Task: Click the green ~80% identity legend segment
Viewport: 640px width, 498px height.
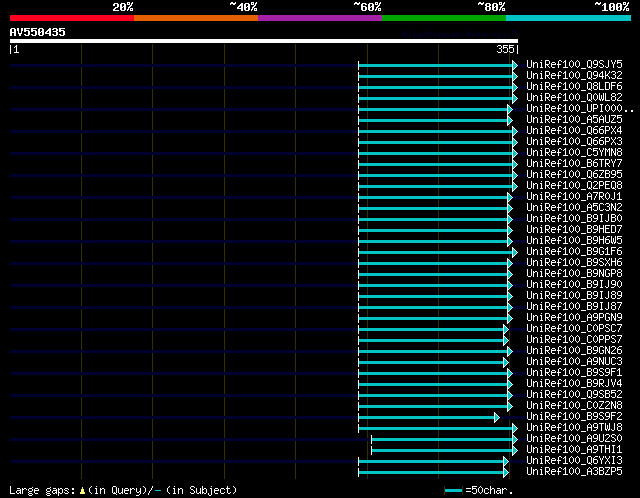Action: click(444, 18)
